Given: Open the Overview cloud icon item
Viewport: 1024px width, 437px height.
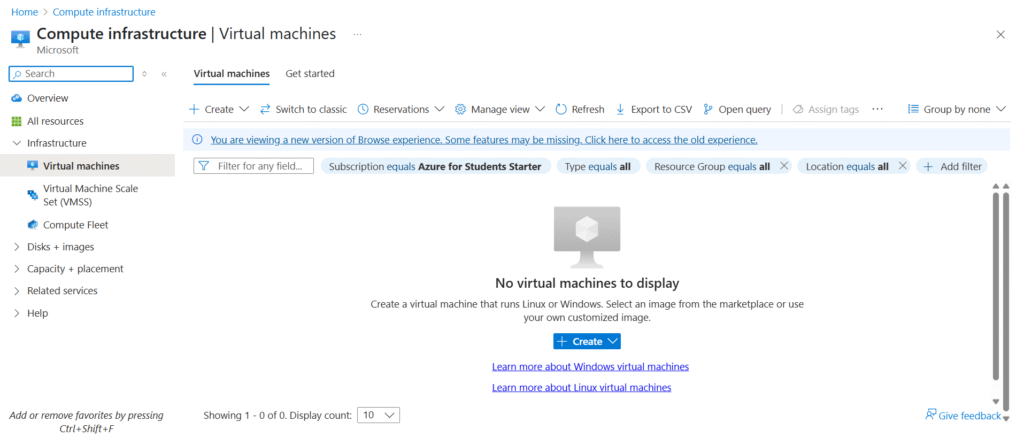Looking at the screenshot, I should (x=17, y=98).
